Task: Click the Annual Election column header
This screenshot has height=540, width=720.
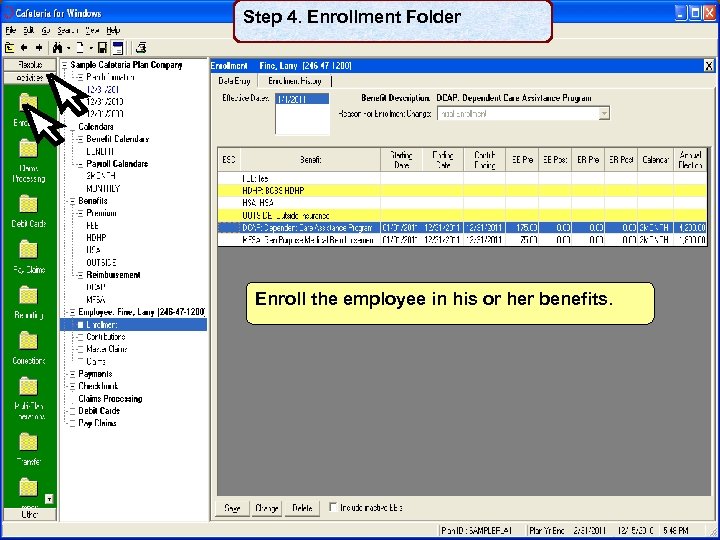Action: point(690,160)
